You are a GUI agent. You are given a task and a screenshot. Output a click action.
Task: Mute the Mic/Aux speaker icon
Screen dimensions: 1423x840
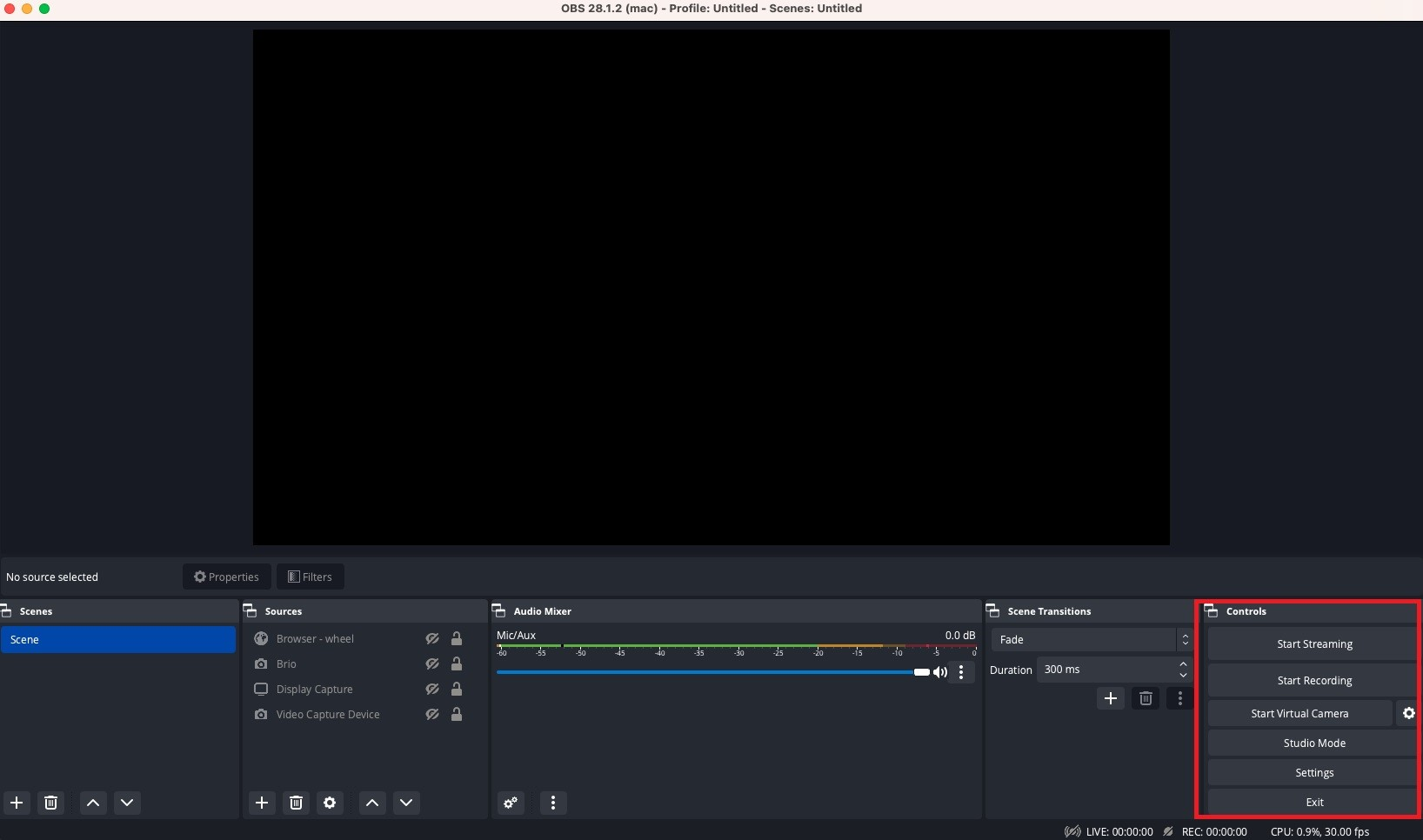click(940, 672)
